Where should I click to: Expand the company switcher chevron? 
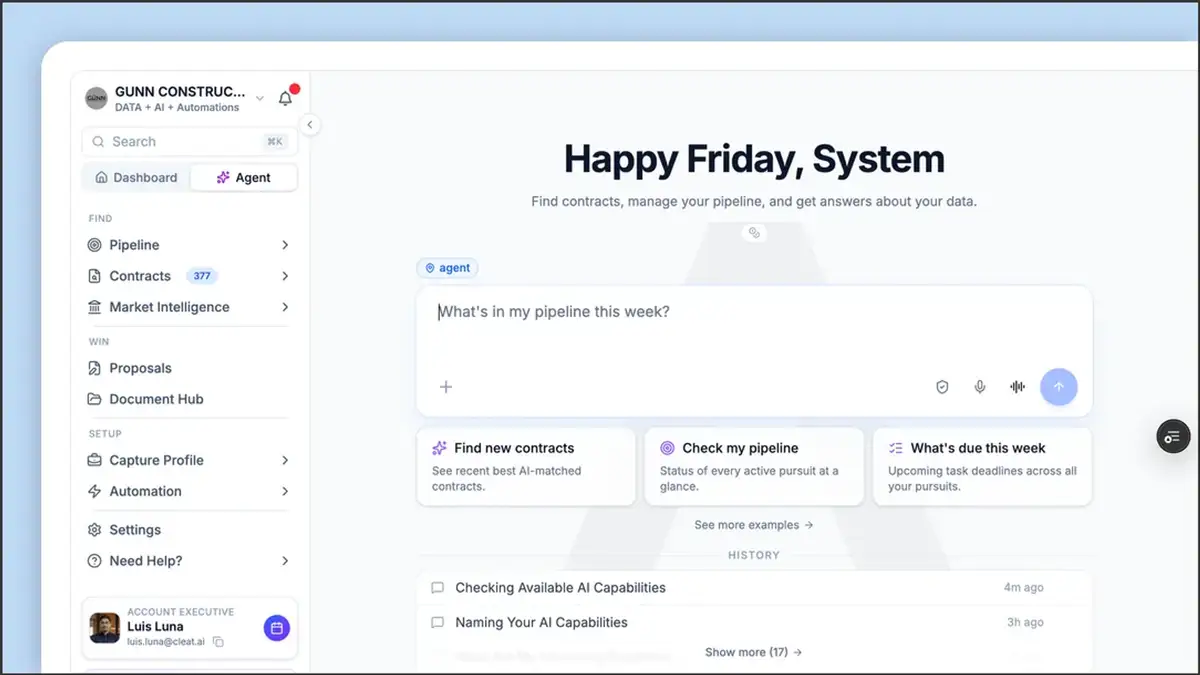coord(260,98)
